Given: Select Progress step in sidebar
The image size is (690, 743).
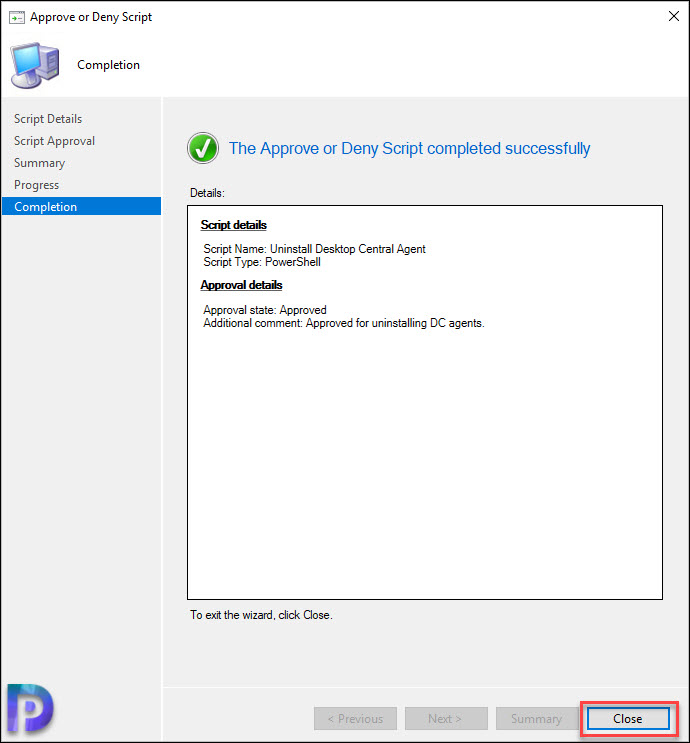Looking at the screenshot, I should click(36, 185).
